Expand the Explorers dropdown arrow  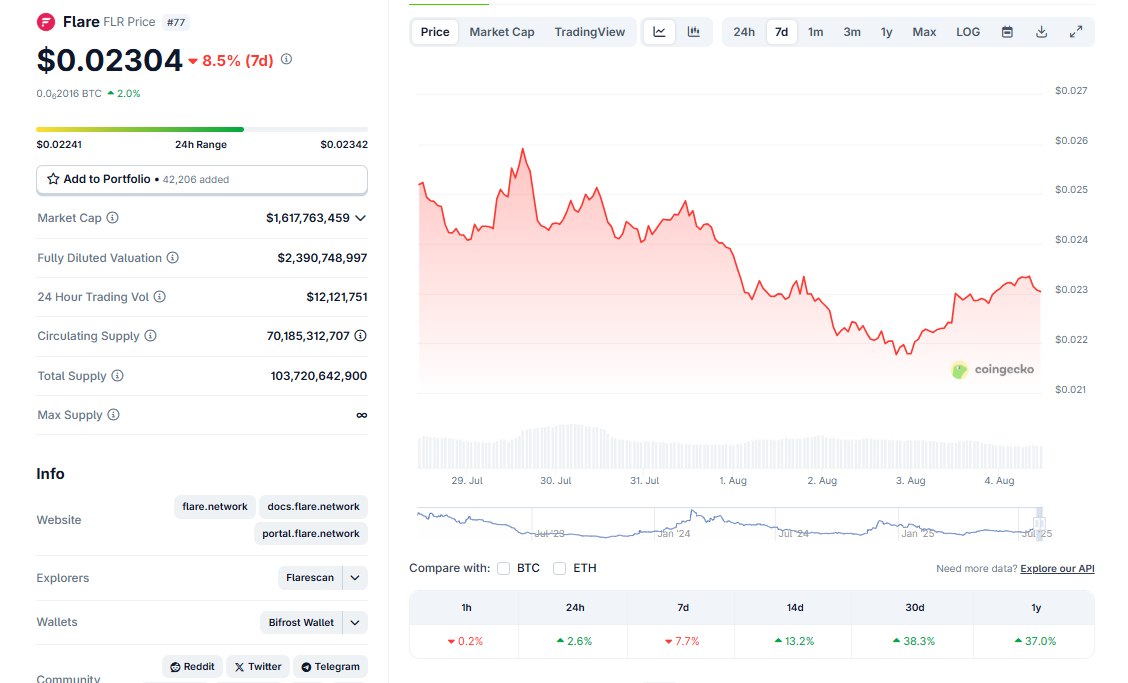pos(355,578)
